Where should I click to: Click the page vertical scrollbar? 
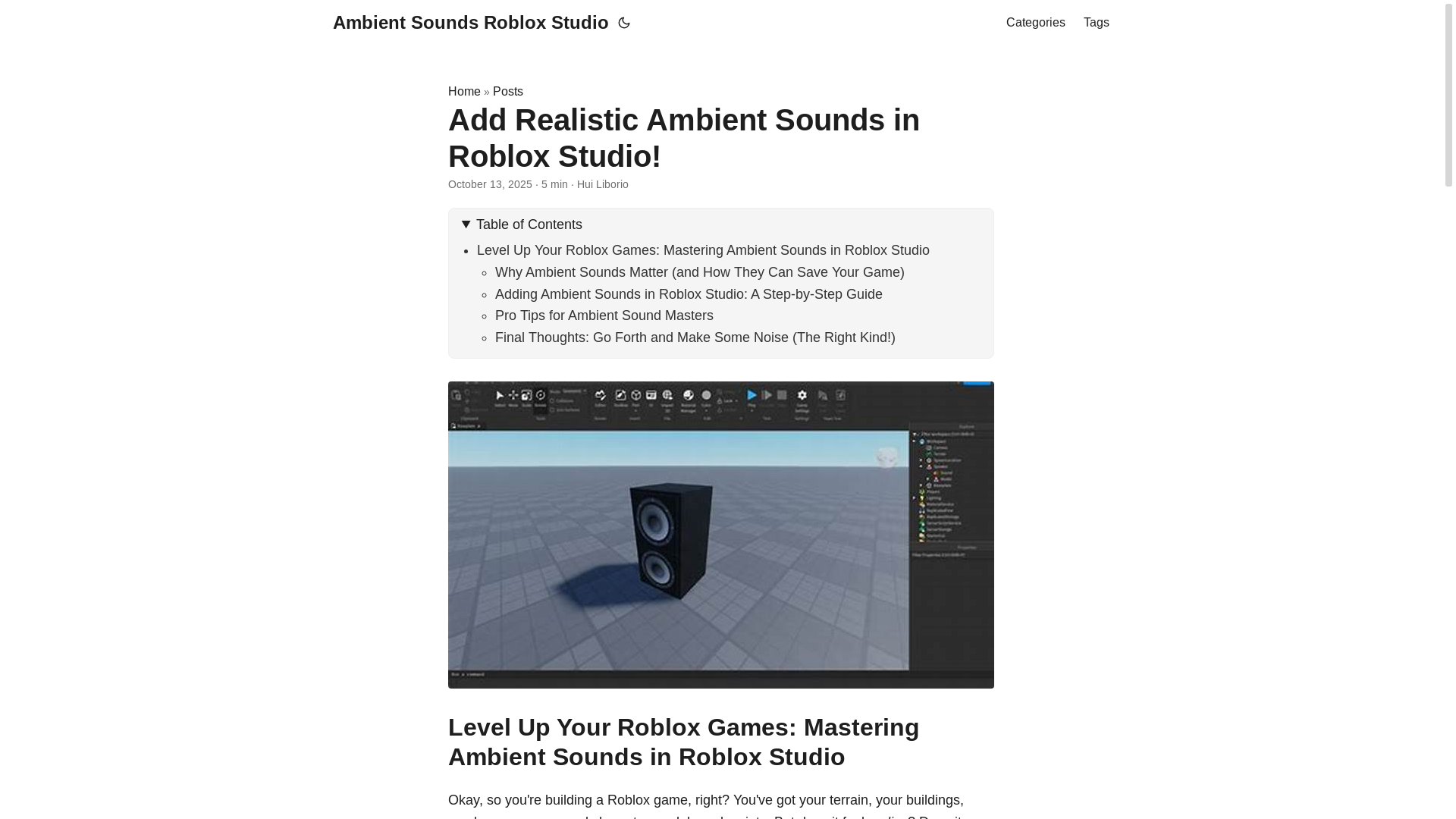click(1448, 94)
